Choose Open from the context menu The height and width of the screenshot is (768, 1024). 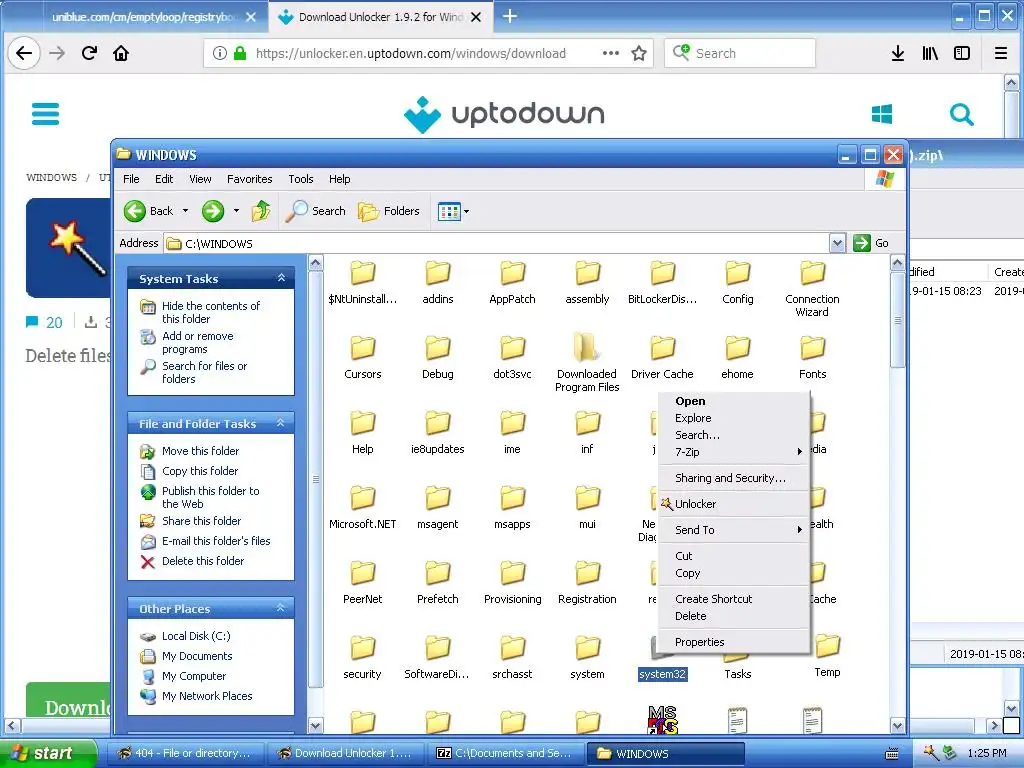tap(735, 401)
